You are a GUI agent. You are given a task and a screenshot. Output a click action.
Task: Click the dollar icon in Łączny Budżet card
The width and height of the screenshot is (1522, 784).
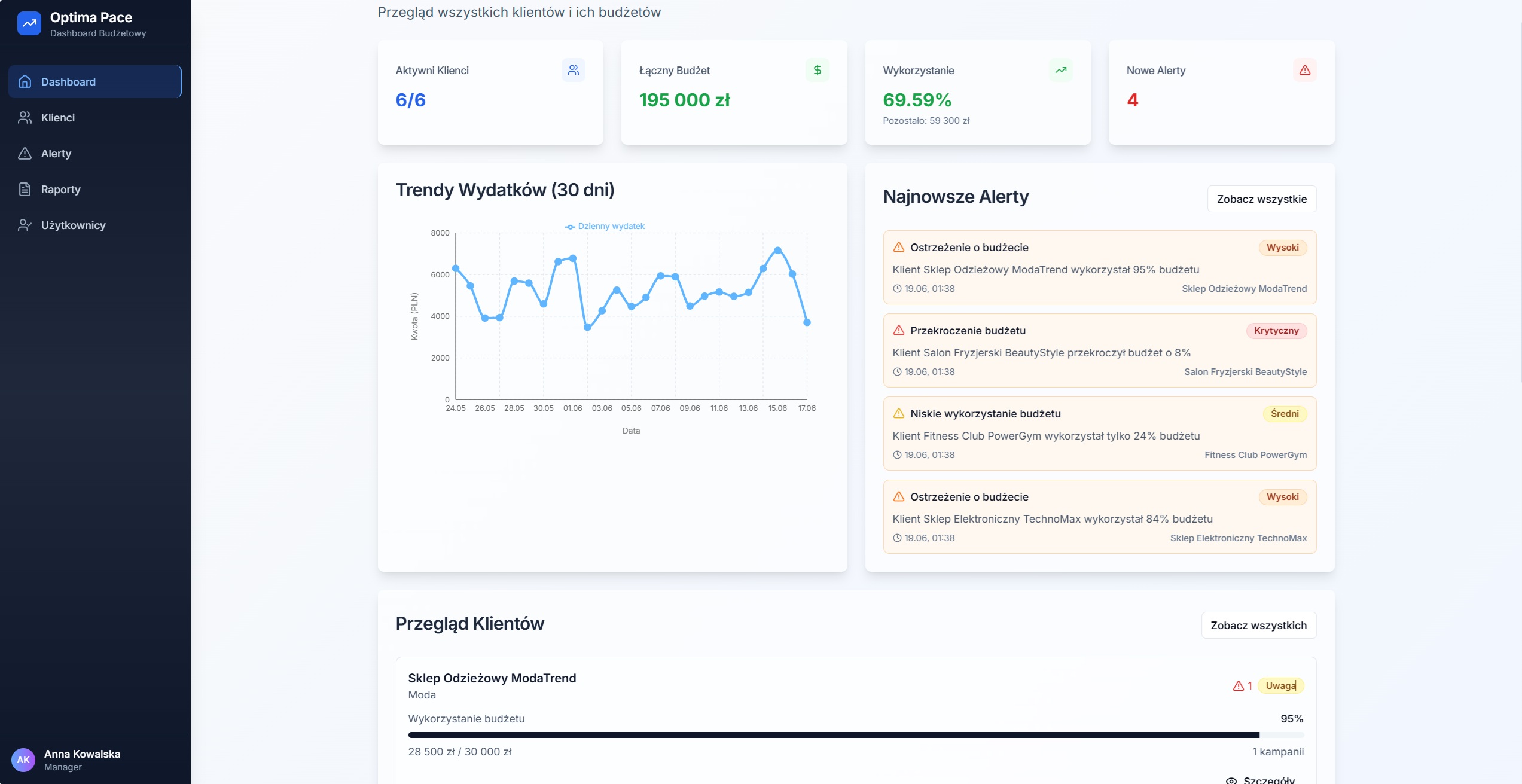pyautogui.click(x=817, y=70)
